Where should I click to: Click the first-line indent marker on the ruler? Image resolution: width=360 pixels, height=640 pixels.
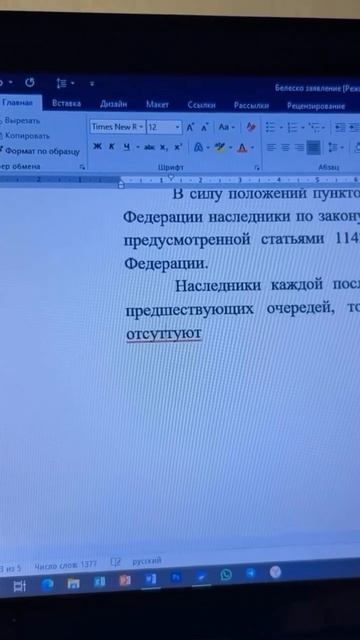pos(171,177)
